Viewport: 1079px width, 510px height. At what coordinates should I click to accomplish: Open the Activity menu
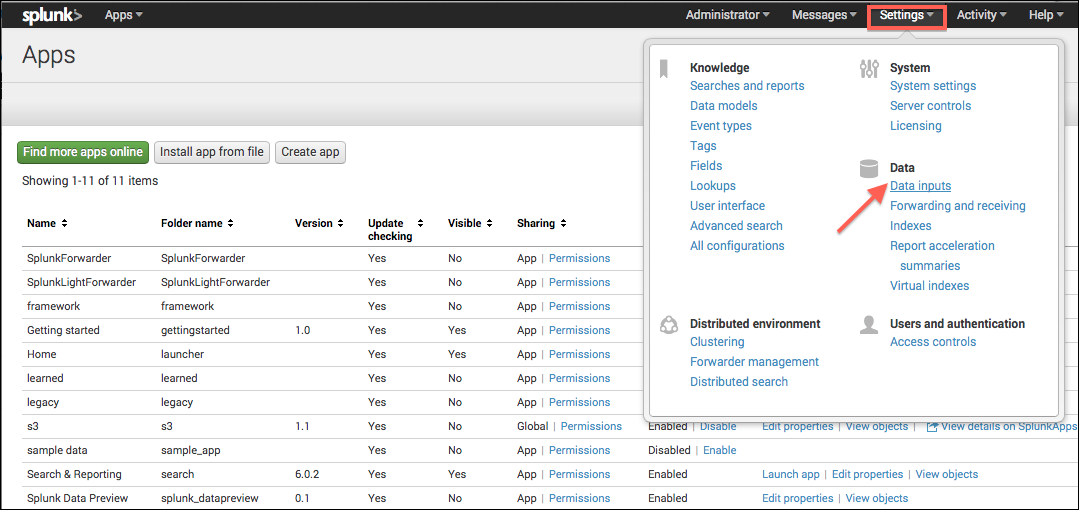click(x=981, y=15)
